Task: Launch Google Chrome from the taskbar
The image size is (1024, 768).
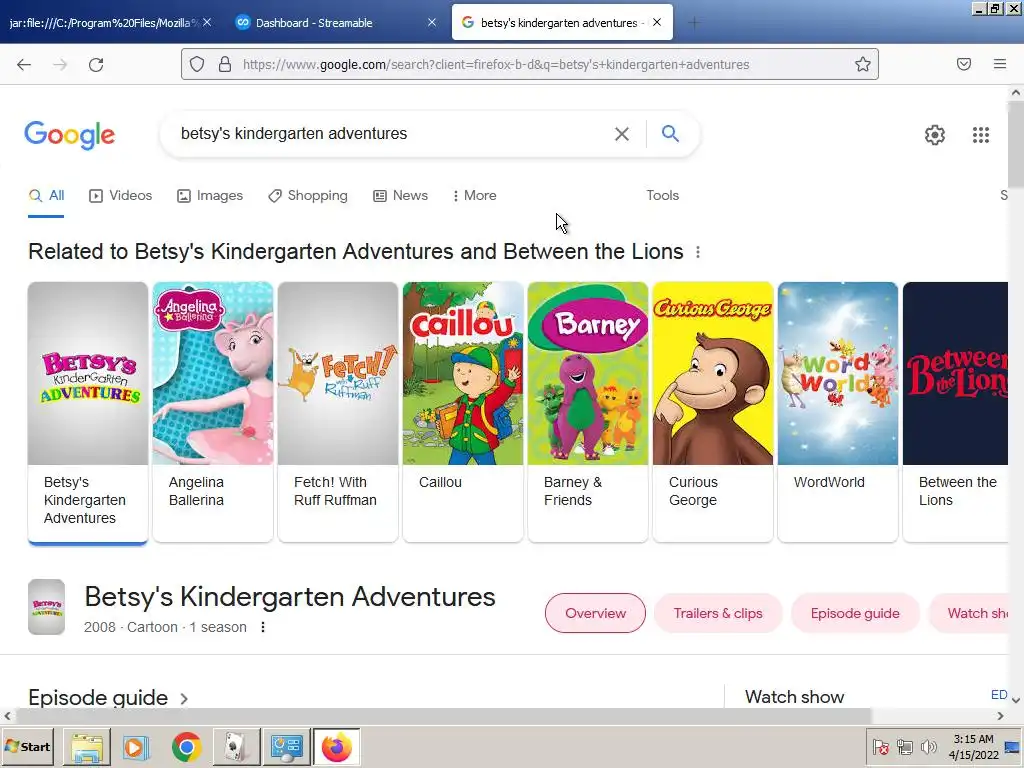Action: (187, 746)
